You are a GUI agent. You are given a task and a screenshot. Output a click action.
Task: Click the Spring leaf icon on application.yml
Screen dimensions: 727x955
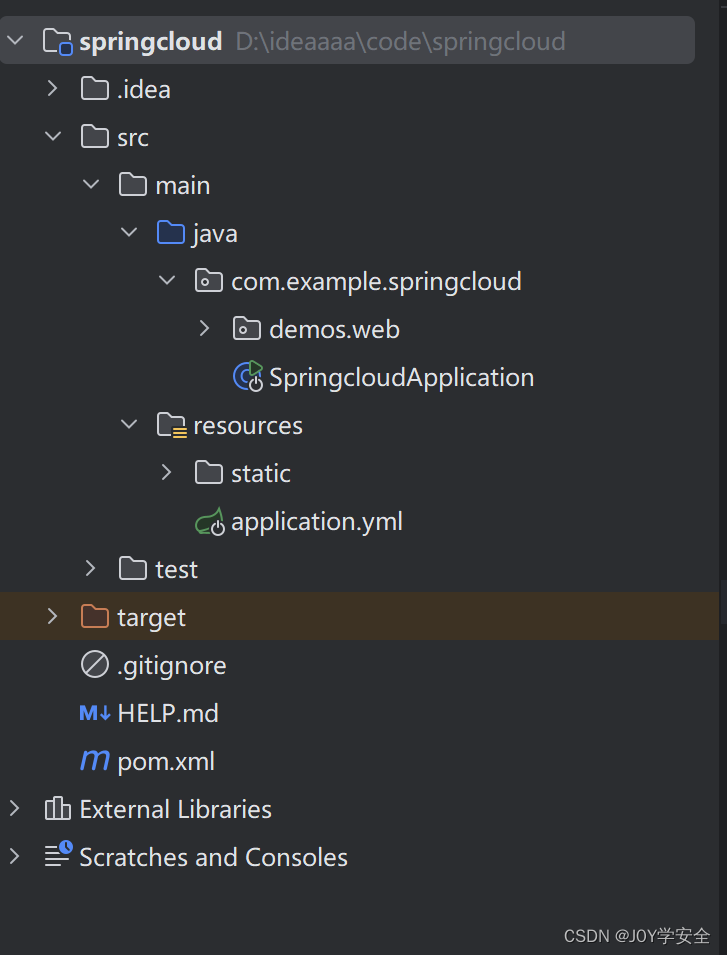coord(209,521)
